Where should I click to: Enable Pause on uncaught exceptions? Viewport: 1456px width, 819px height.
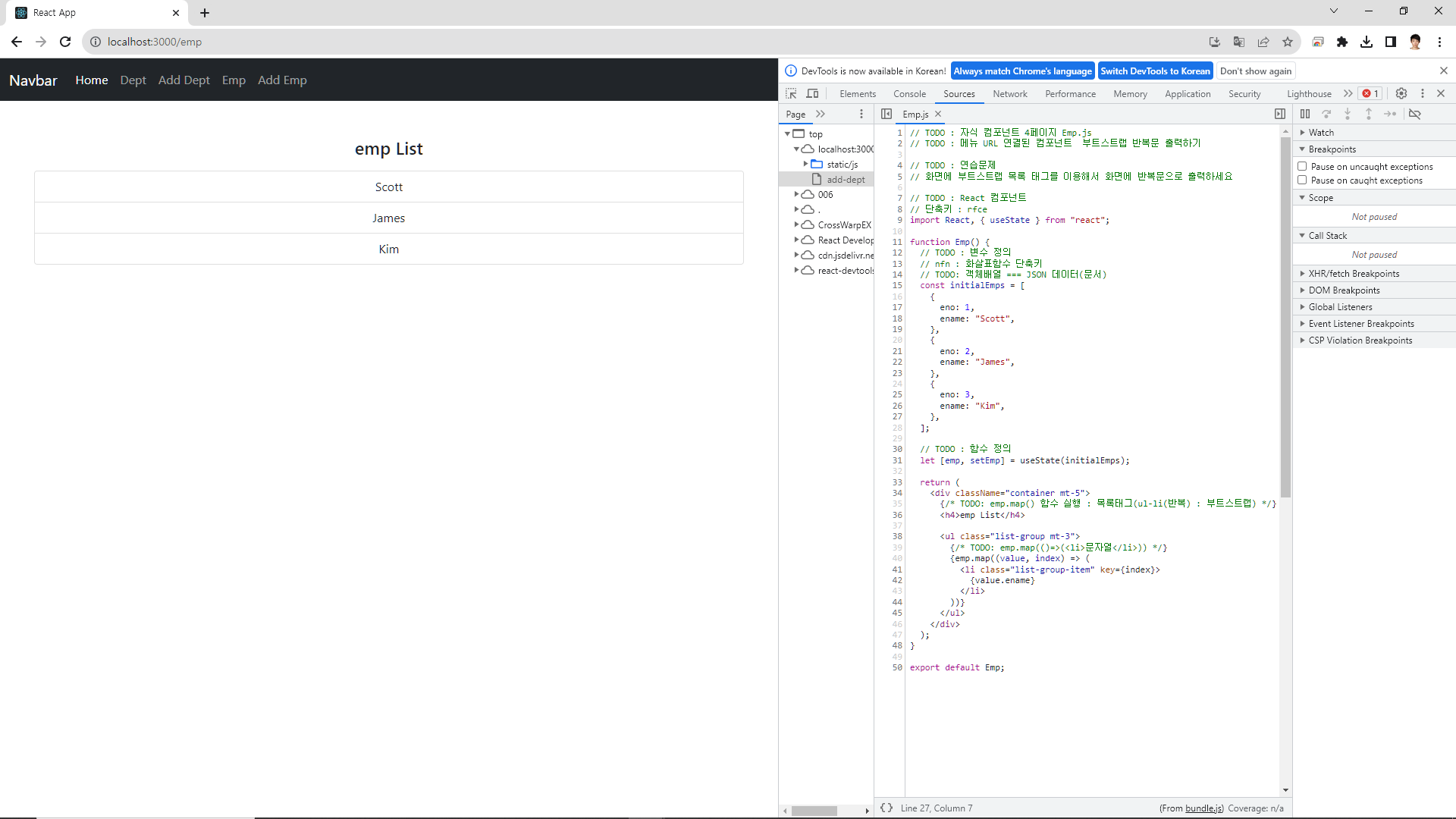click(x=1302, y=166)
